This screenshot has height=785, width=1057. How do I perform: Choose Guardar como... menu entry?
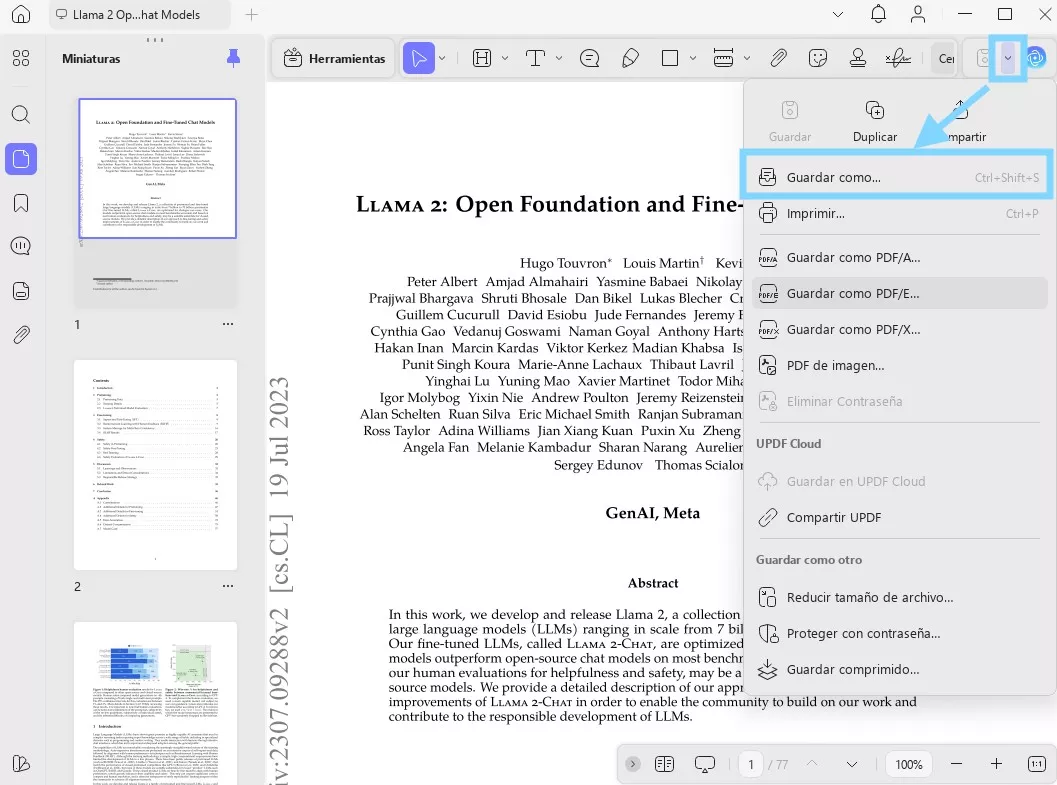(x=899, y=177)
